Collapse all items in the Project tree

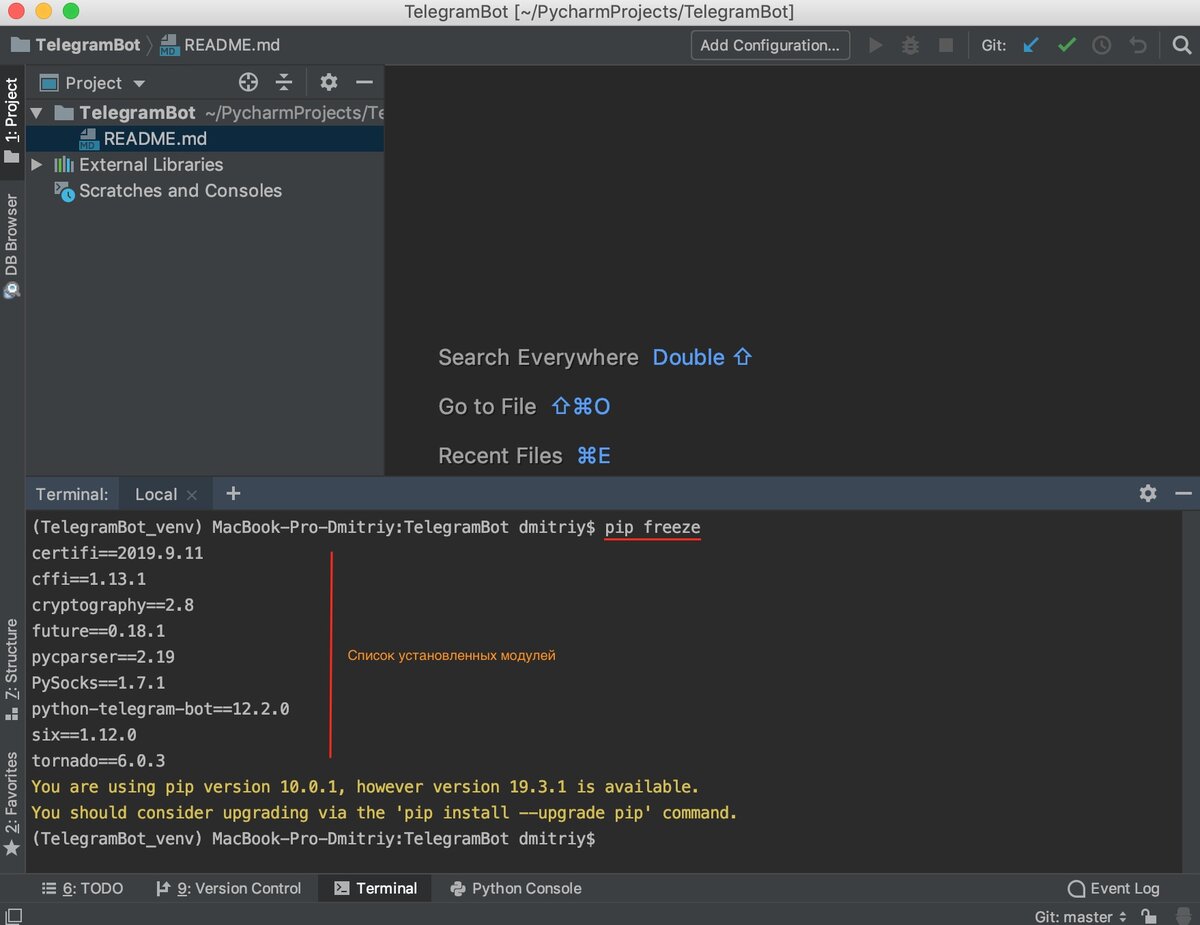[x=284, y=83]
